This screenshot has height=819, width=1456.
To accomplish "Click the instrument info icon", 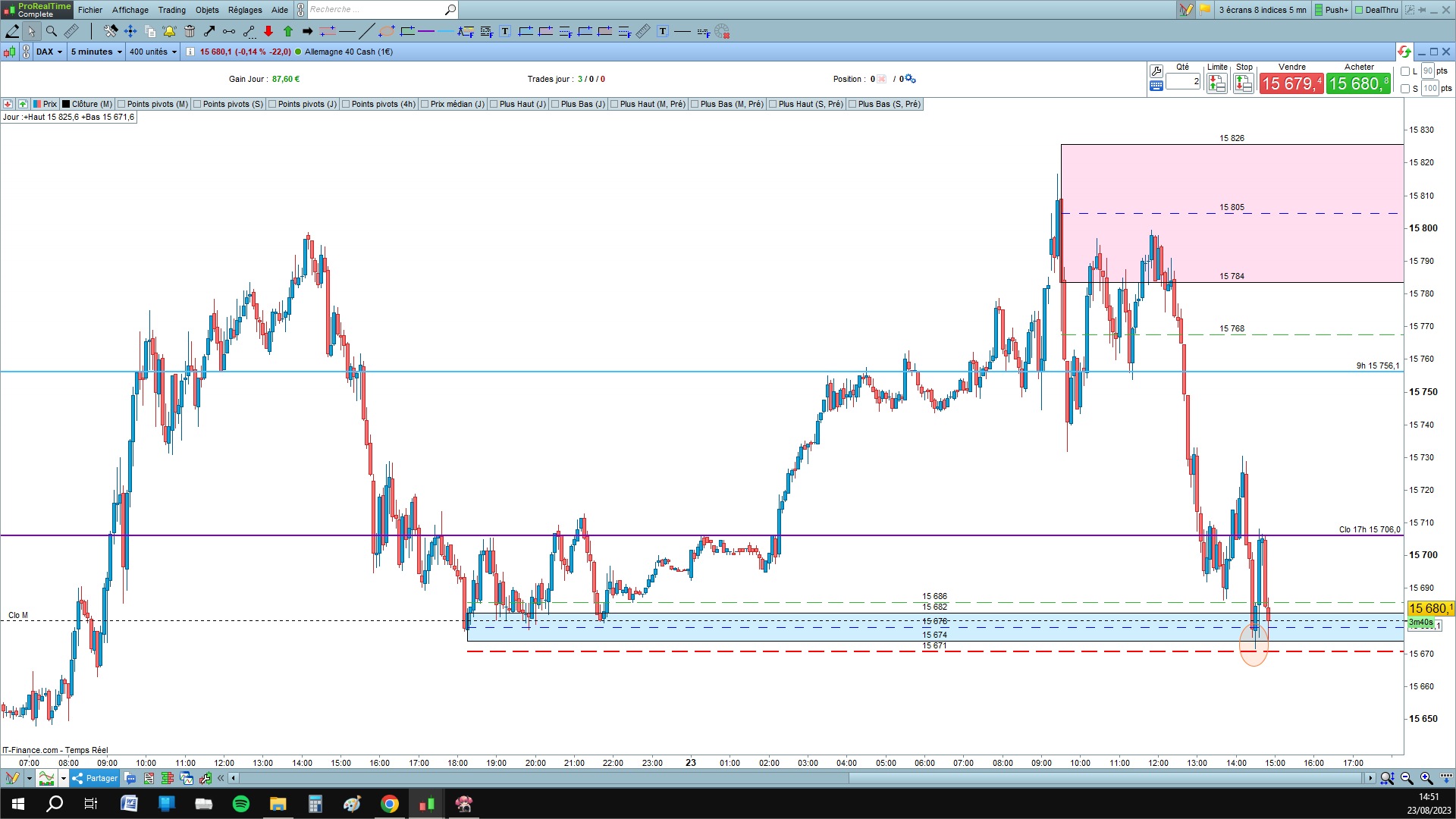I will pyautogui.click(x=190, y=52).
